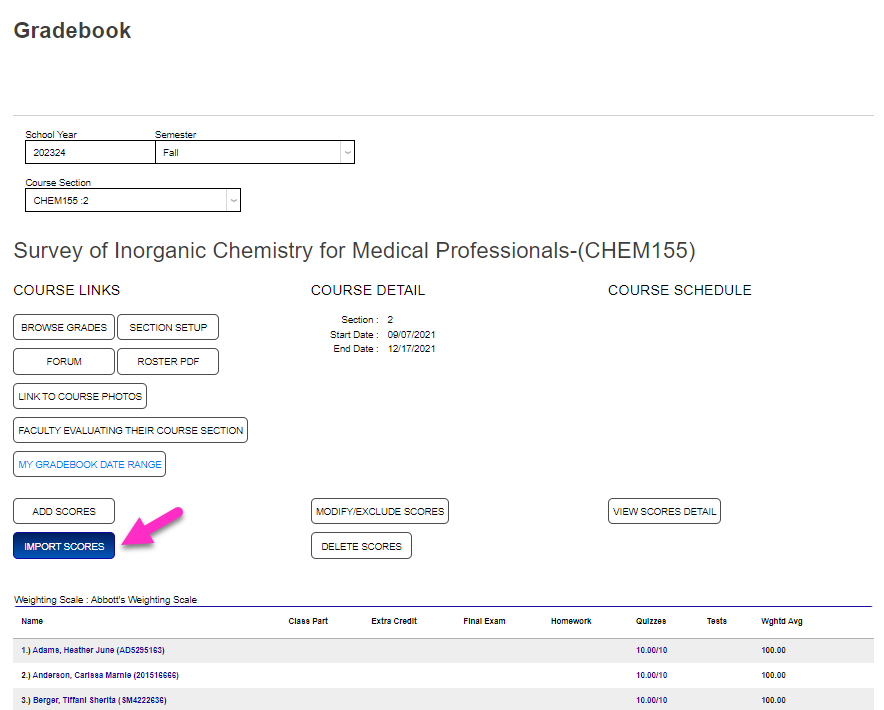This screenshot has width=884, height=710.
Task: Open the Semester dropdown
Action: click(253, 152)
